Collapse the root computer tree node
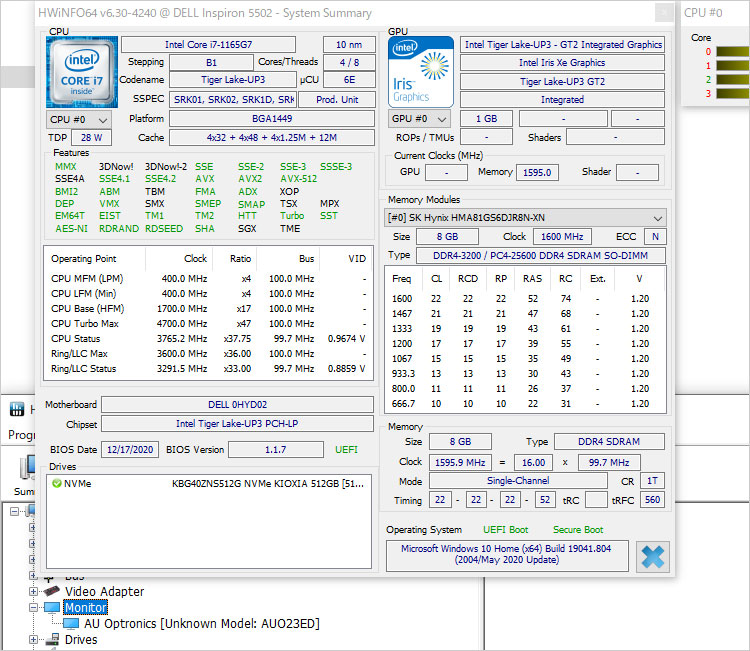This screenshot has width=750, height=651. [14, 512]
